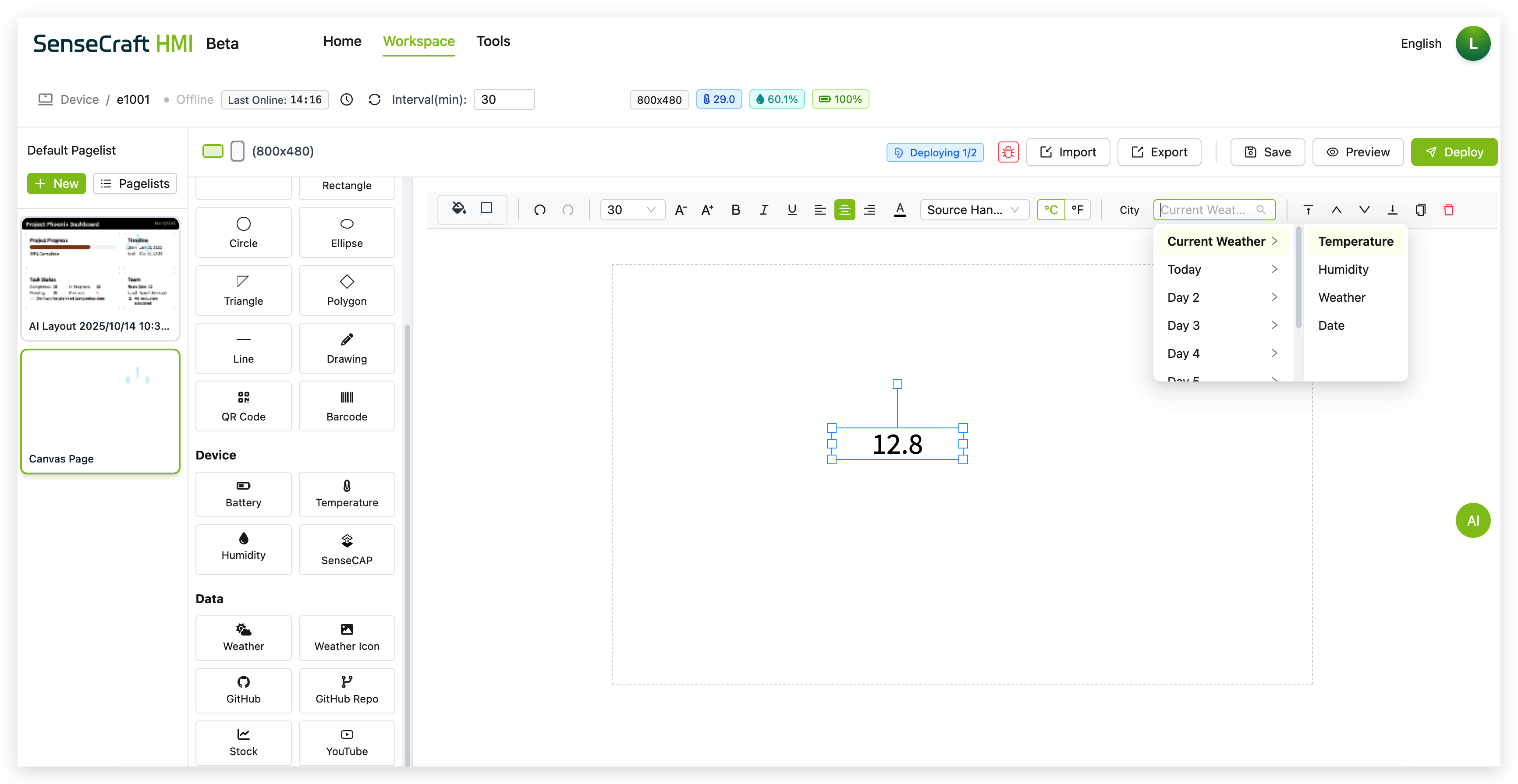The height and width of the screenshot is (784, 1518).
Task: Open the text color picker
Action: [x=899, y=210]
